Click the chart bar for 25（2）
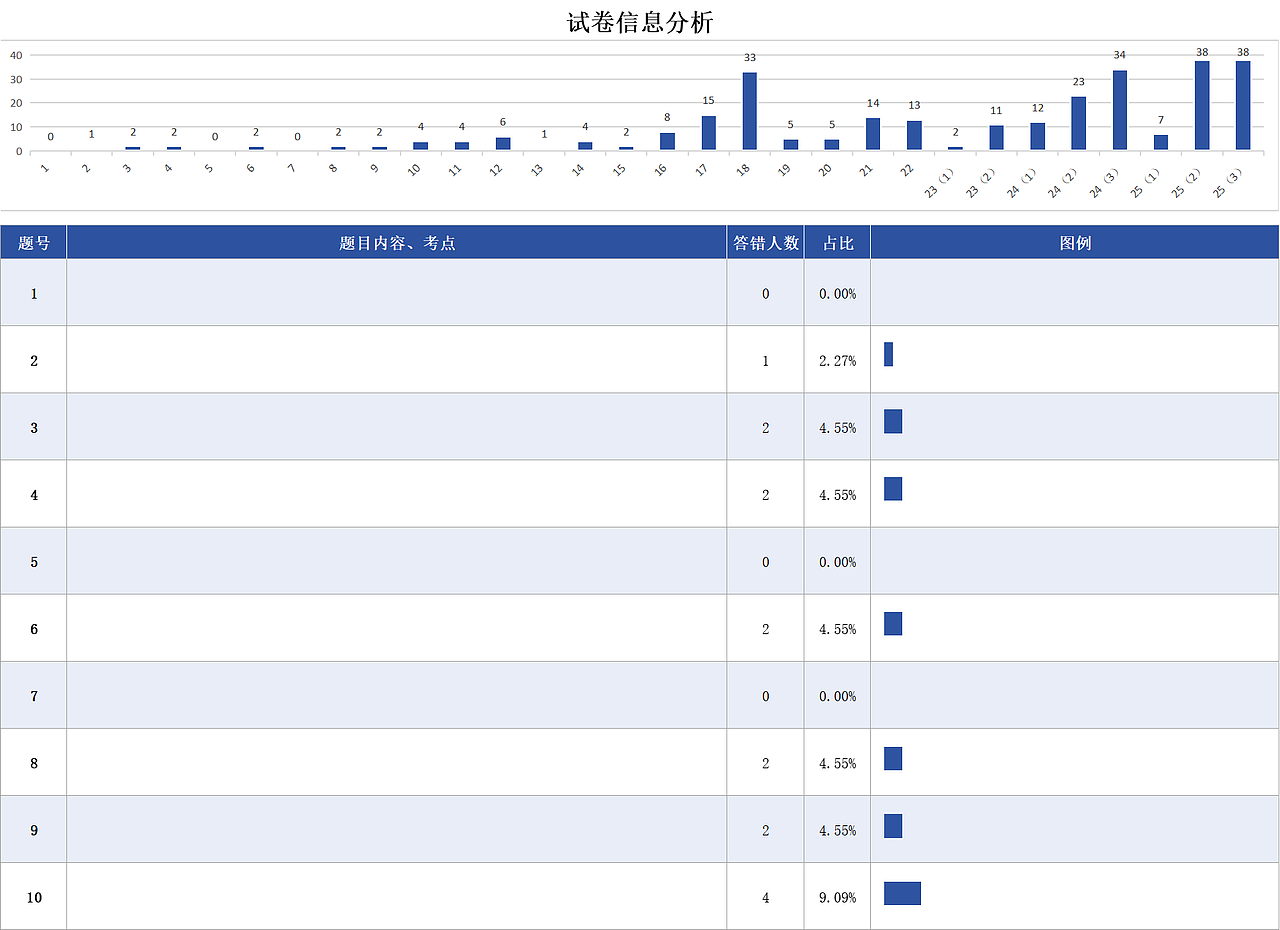 tap(1202, 105)
